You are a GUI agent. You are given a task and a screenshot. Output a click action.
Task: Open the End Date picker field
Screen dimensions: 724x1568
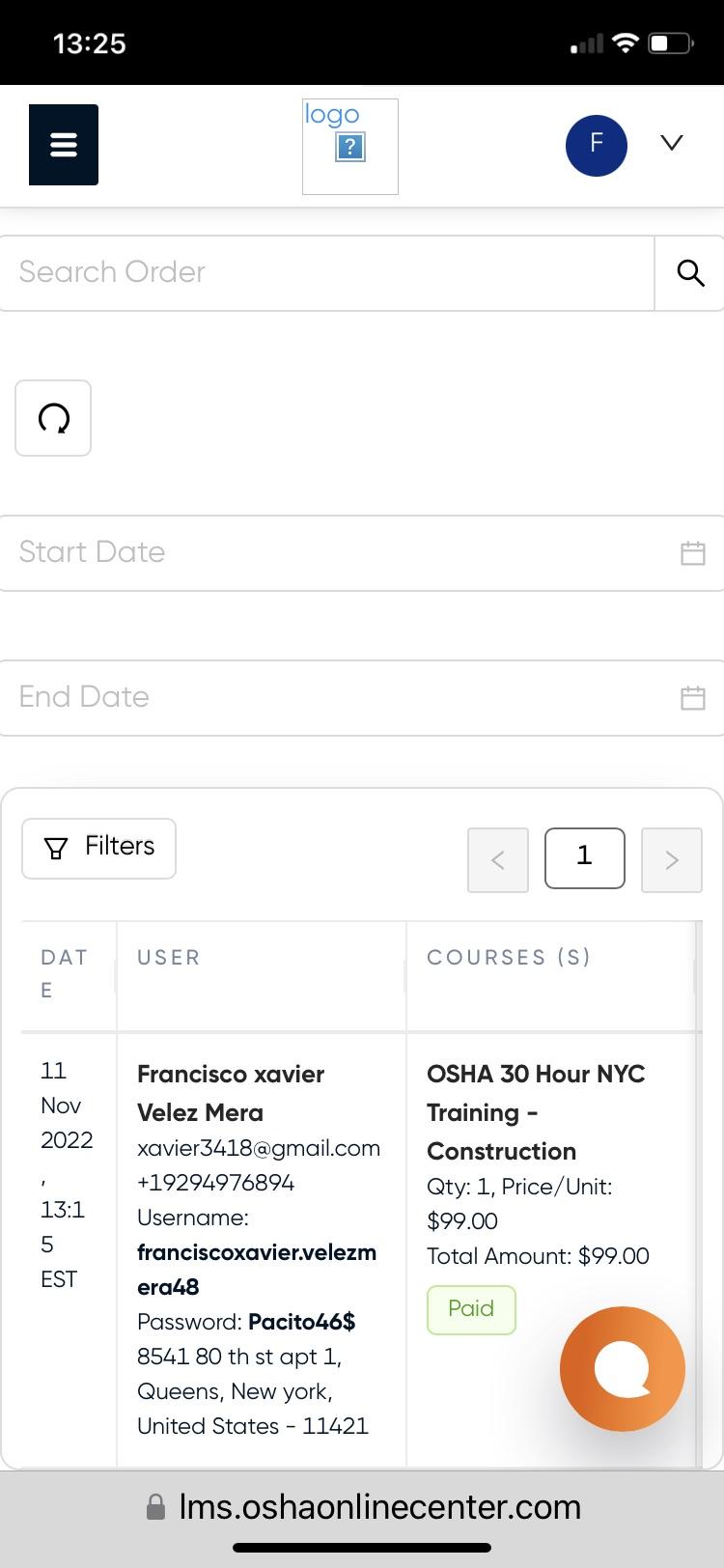338,698
